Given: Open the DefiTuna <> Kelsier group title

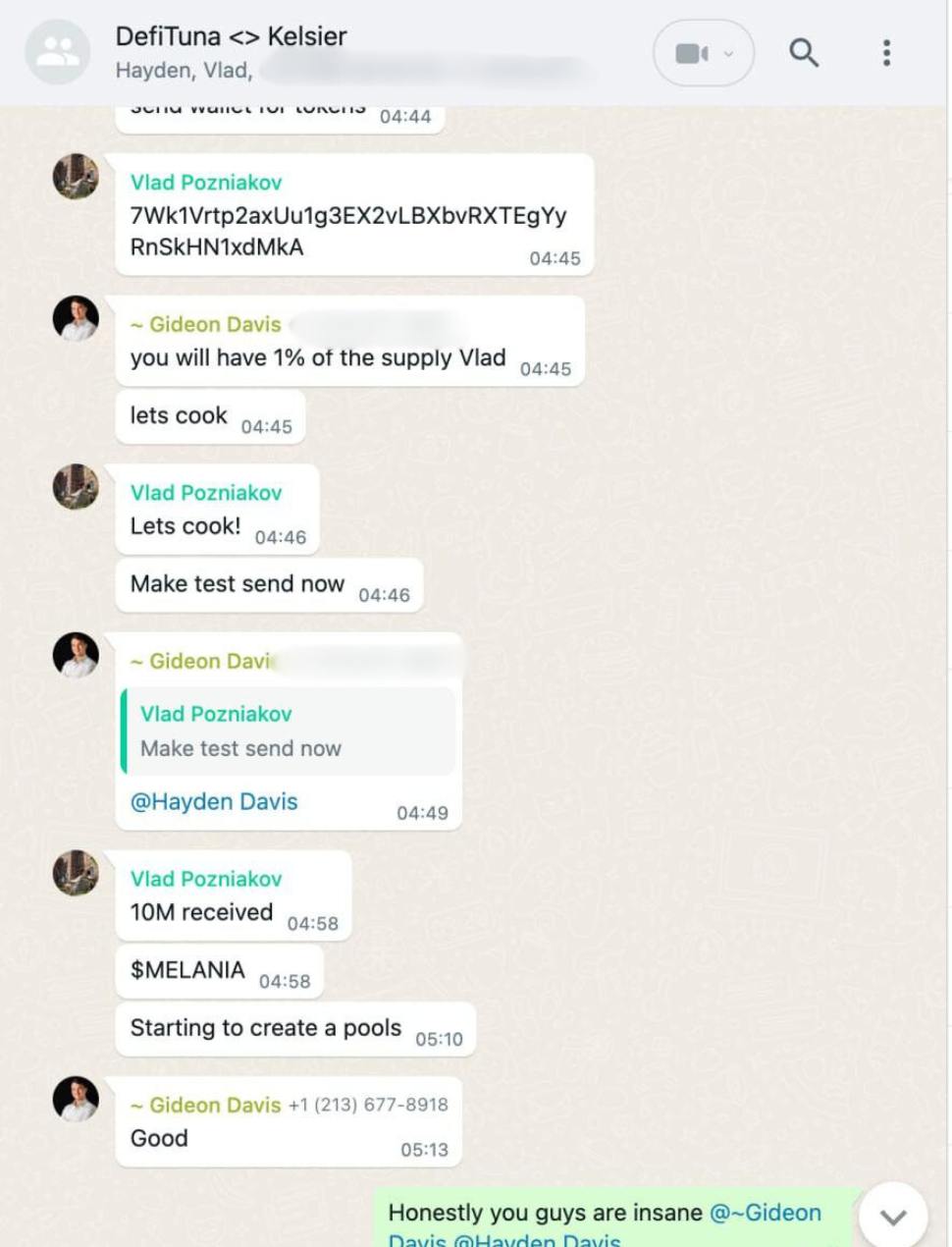Looking at the screenshot, I should click(x=231, y=36).
